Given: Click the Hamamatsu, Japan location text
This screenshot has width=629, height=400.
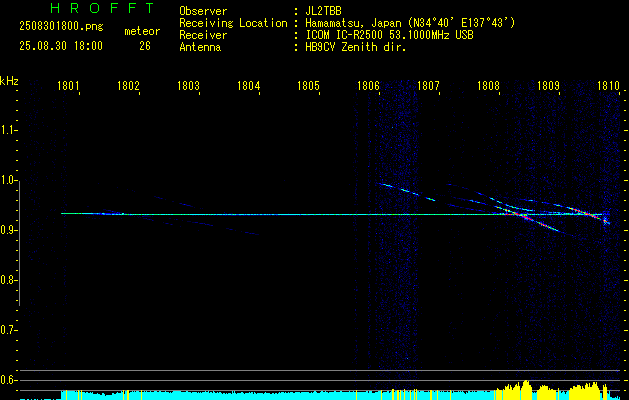Looking at the screenshot, I should (410, 23).
